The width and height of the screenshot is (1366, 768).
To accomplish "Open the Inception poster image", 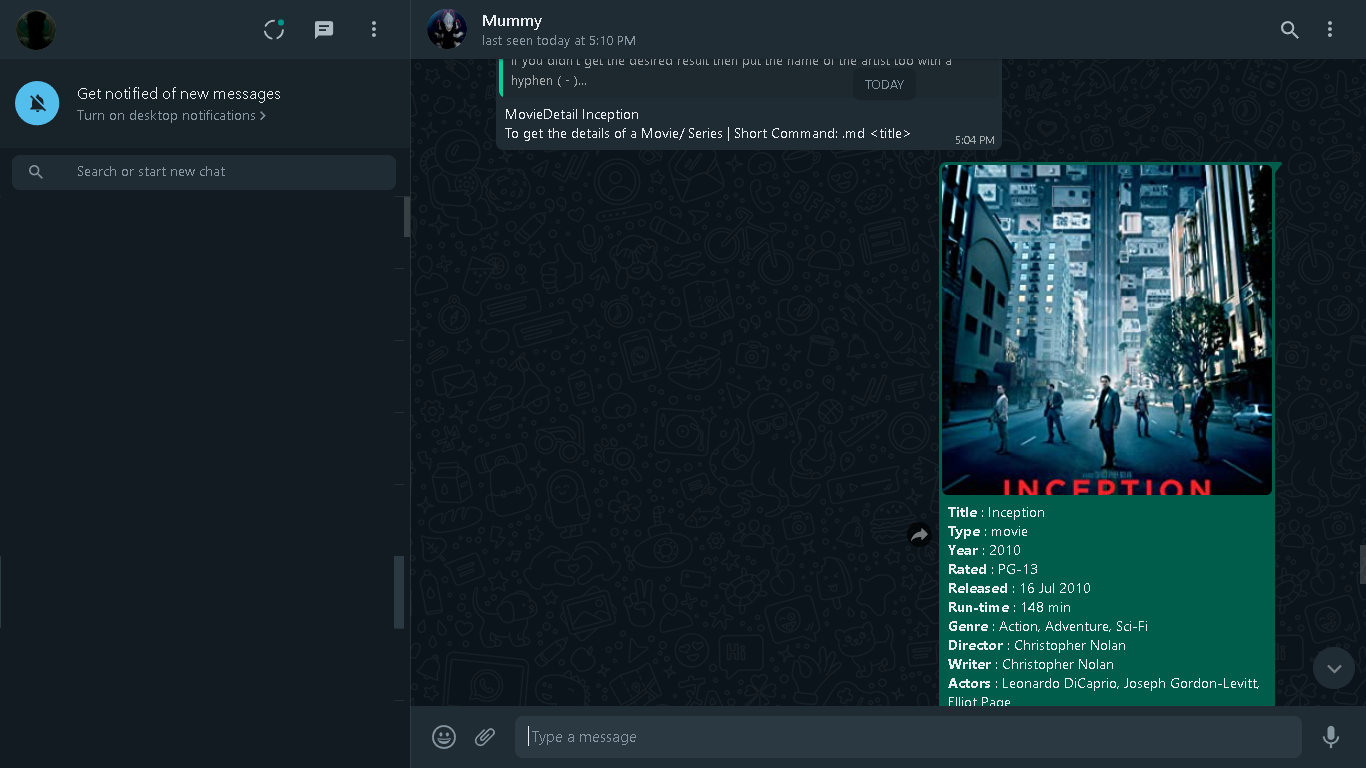I will (1107, 330).
